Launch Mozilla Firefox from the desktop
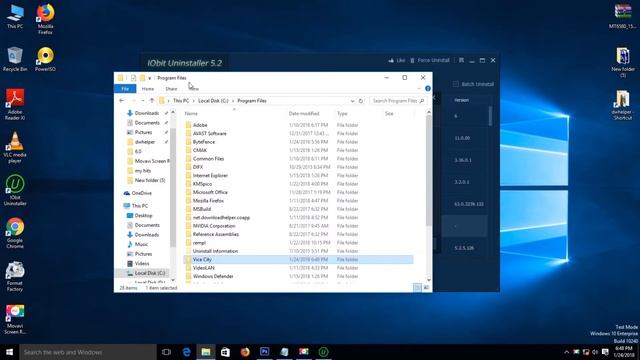 (45, 18)
